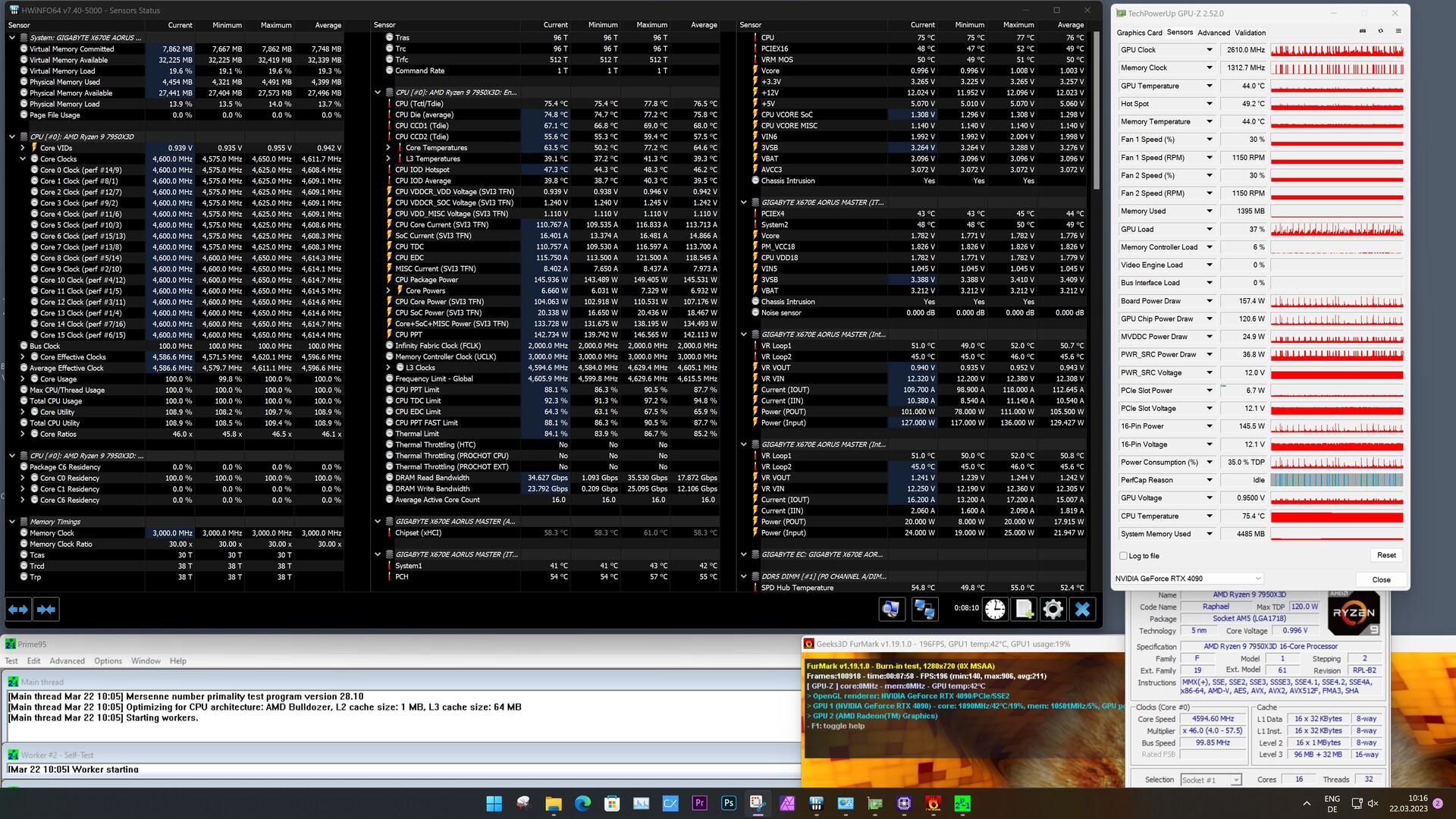
Task: Click HWiNFO expand columns arrows button
Action: 19,609
